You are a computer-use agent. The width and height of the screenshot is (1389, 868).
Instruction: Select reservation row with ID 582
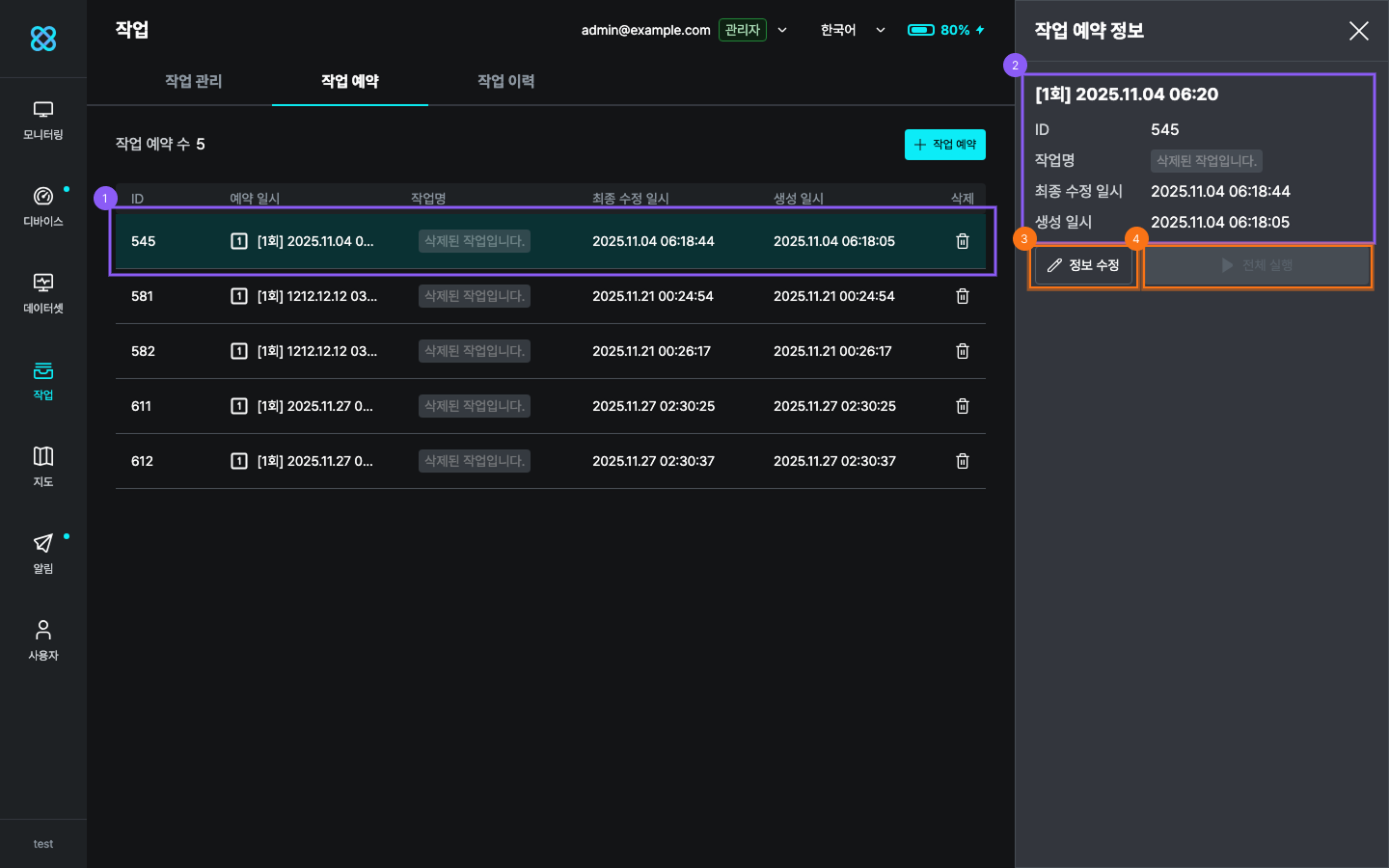550,351
